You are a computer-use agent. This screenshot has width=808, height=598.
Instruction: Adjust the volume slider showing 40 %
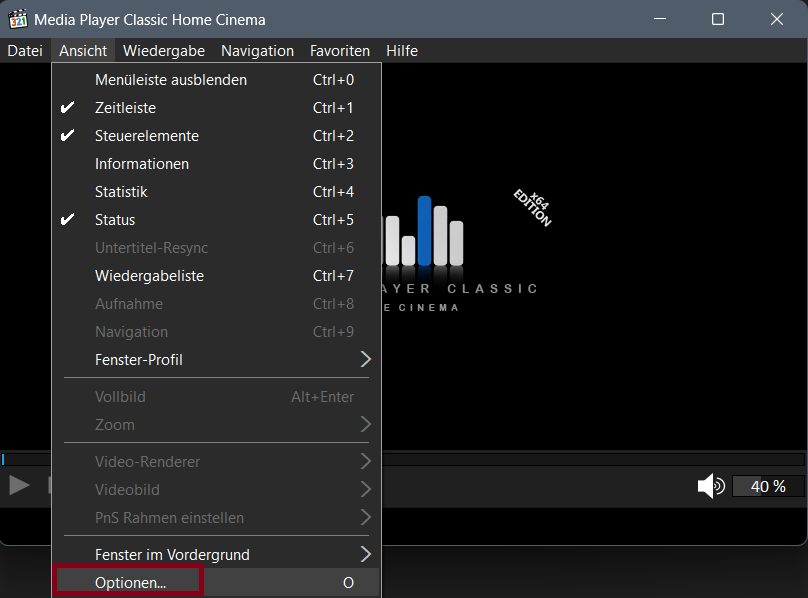coord(768,486)
